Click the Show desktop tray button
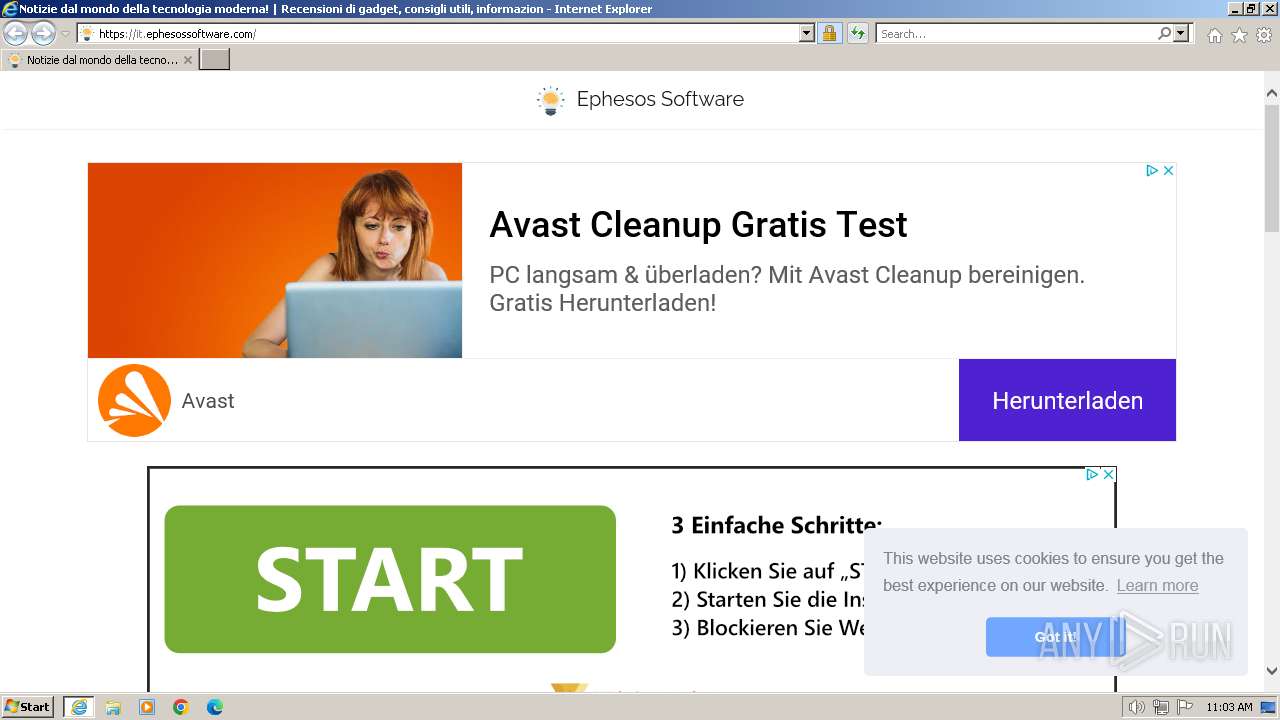 pyautogui.click(x=1269, y=707)
